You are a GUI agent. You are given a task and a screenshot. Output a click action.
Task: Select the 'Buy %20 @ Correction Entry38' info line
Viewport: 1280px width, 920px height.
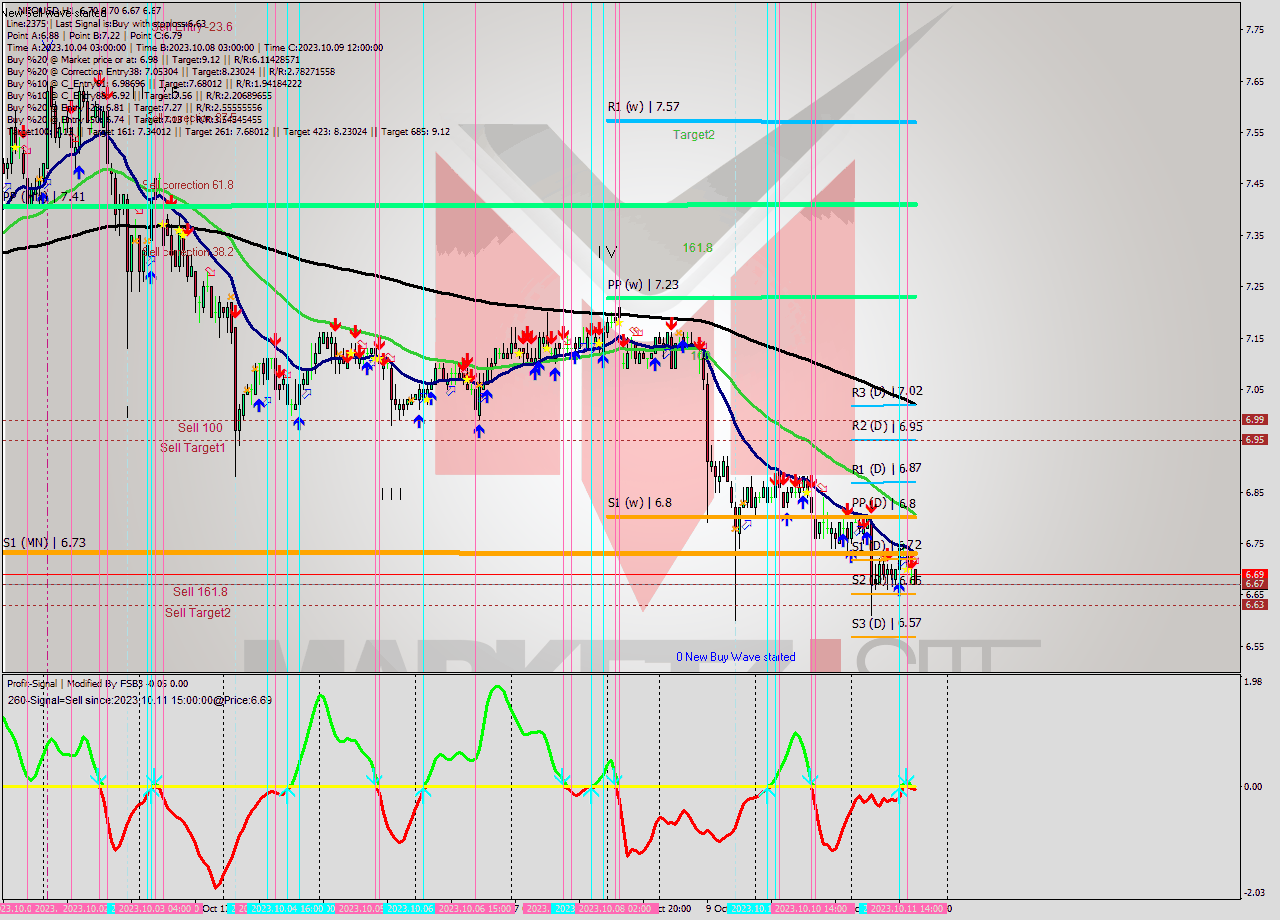[170, 71]
